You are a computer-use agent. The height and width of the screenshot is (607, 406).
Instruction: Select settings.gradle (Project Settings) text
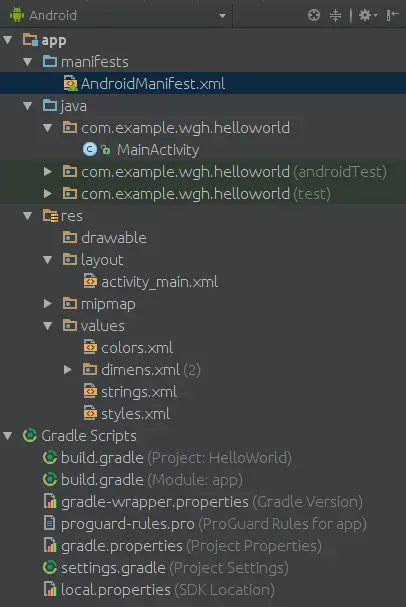coord(175,568)
